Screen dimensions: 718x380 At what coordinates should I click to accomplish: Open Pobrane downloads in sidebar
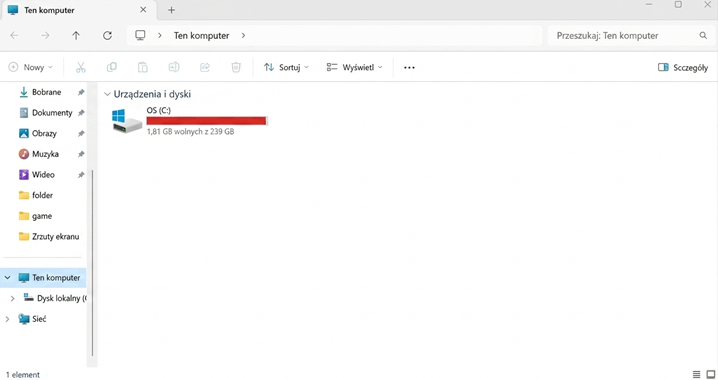pos(46,92)
